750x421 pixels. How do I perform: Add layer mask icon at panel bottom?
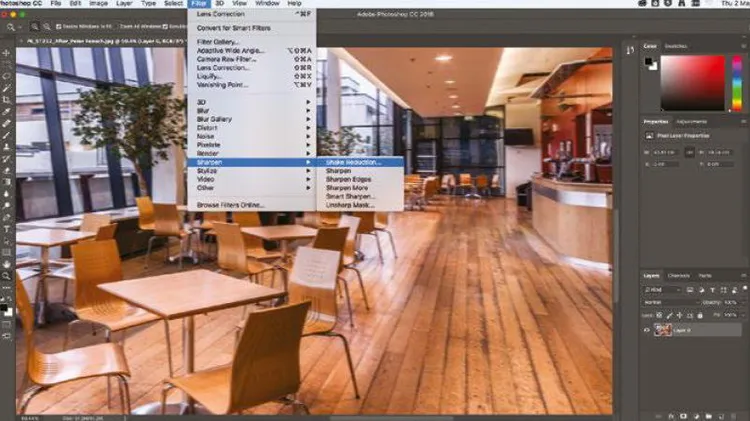click(683, 416)
